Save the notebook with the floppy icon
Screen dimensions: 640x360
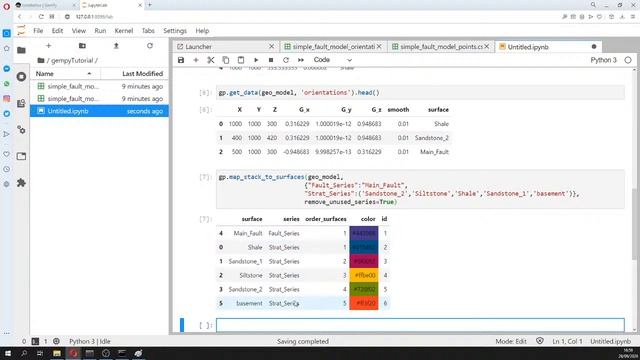(x=181, y=60)
